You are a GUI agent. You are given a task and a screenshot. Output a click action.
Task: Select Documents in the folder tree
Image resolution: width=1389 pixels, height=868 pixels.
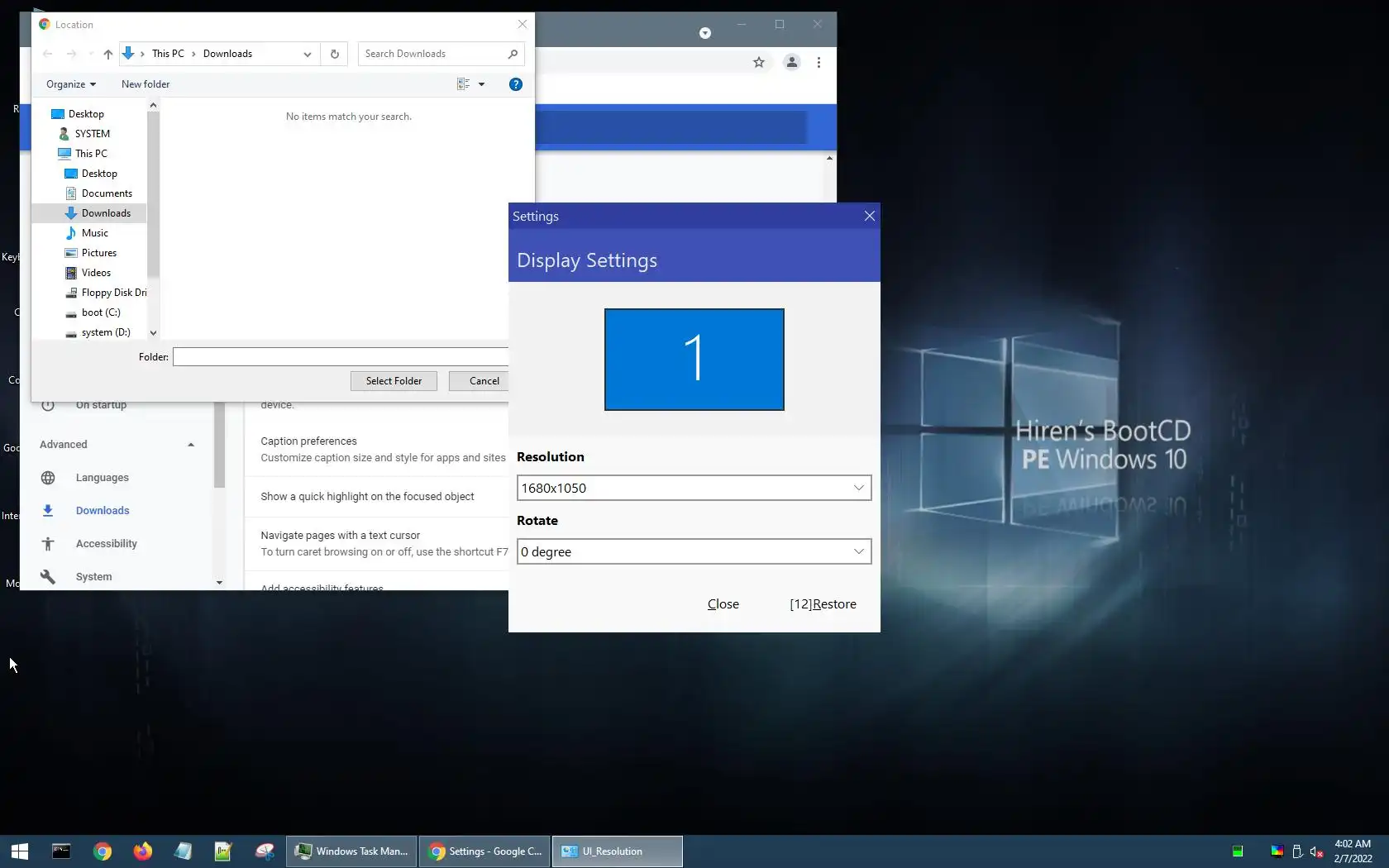(x=107, y=193)
